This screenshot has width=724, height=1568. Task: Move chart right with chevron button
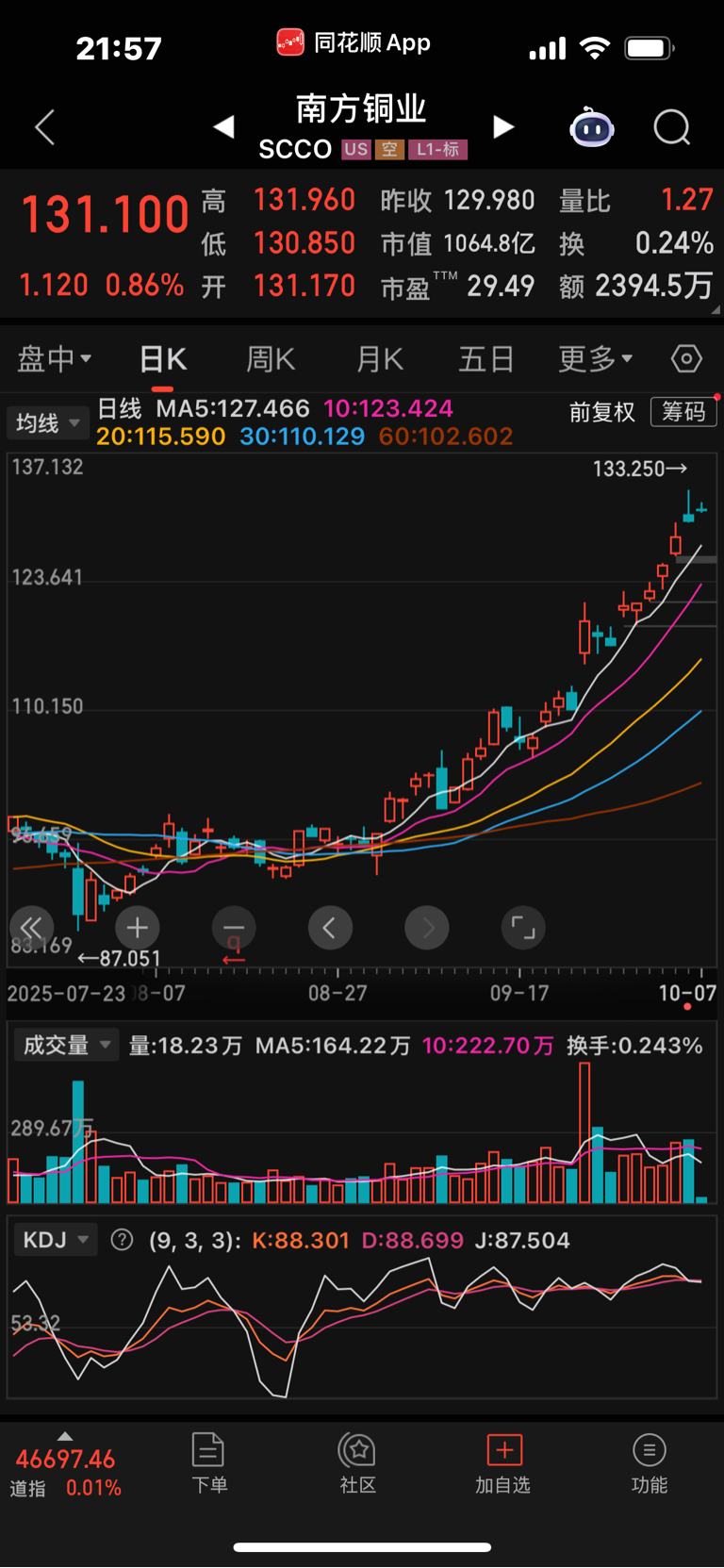click(x=427, y=928)
